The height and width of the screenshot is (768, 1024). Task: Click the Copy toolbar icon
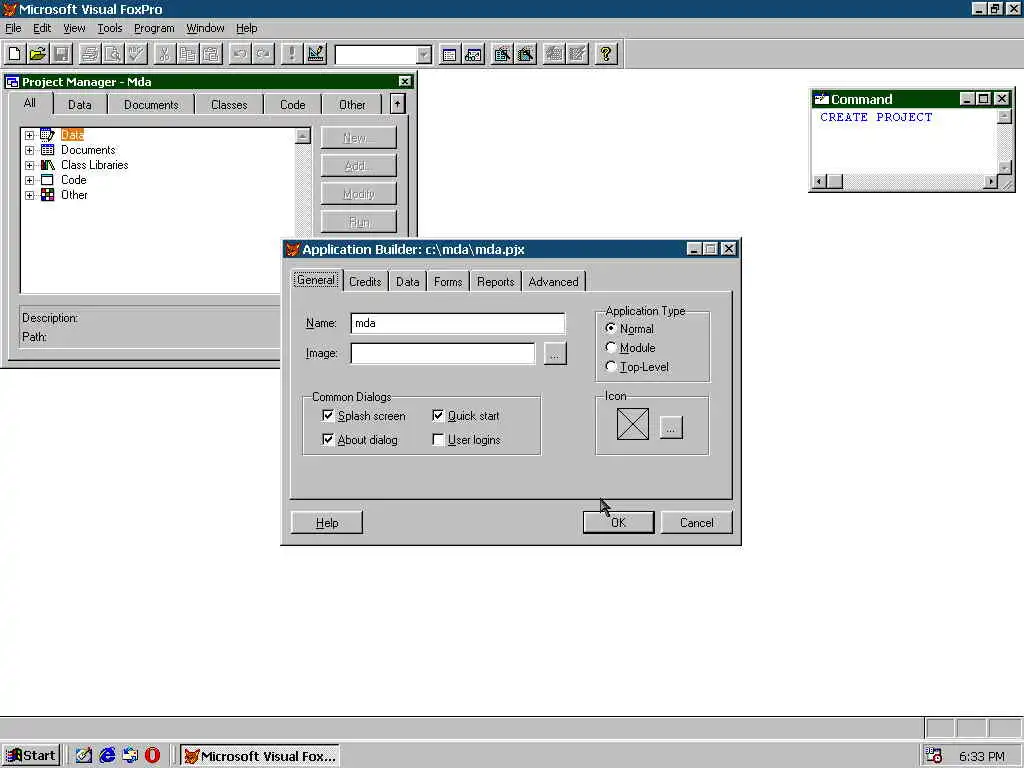(x=188, y=54)
